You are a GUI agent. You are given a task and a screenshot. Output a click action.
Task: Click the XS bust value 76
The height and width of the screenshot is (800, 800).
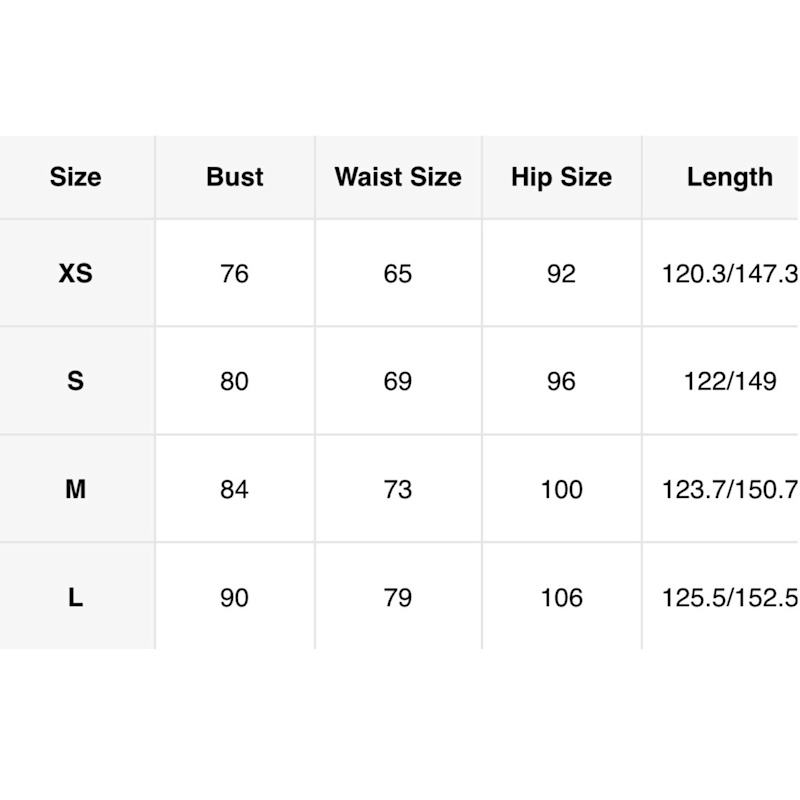(234, 273)
